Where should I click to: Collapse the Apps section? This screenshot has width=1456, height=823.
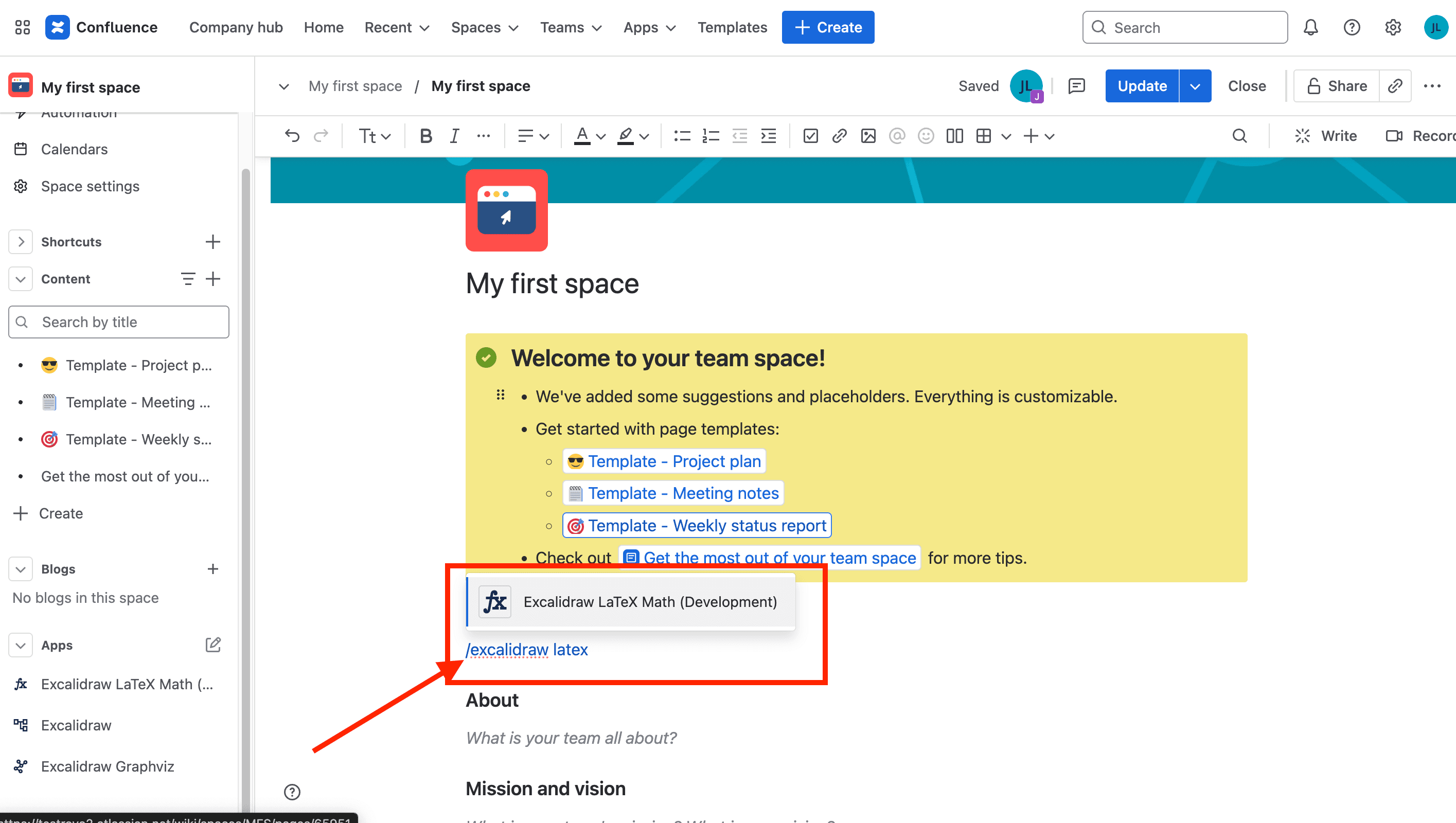(21, 646)
